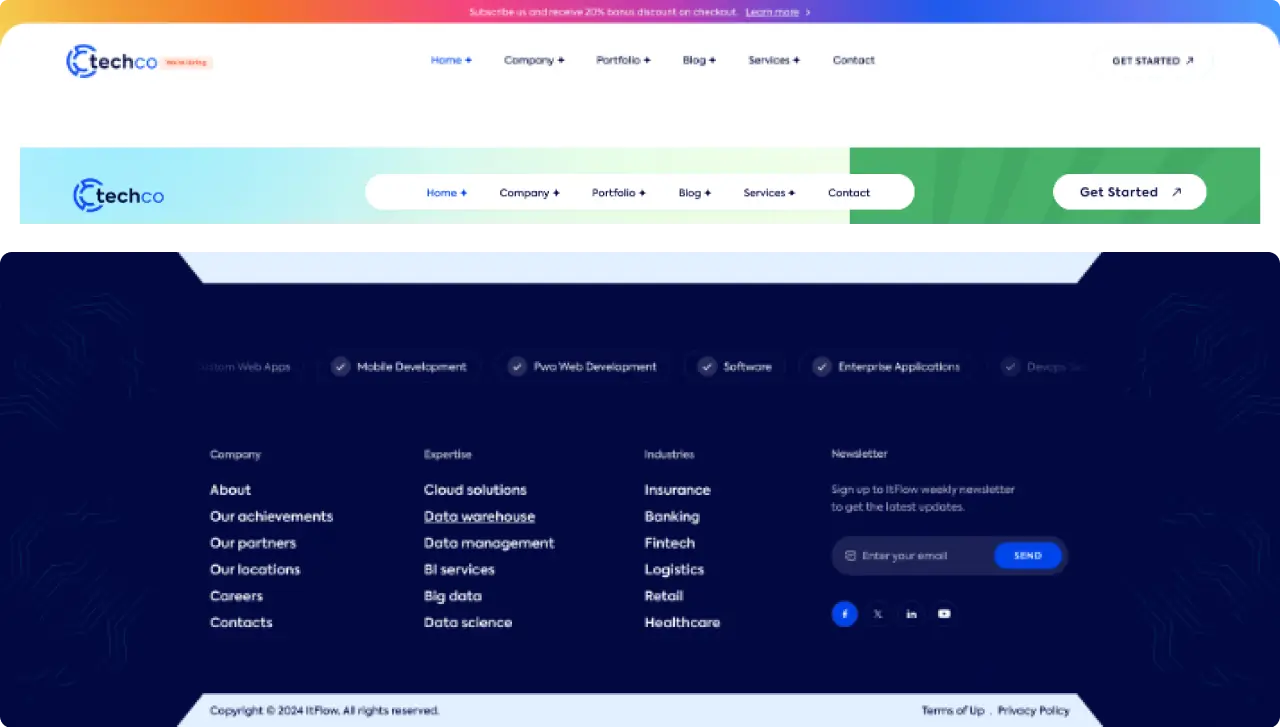Click checkmark icon beside Enterprise Applications
Screen dimensions: 1280x728
(x=822, y=367)
